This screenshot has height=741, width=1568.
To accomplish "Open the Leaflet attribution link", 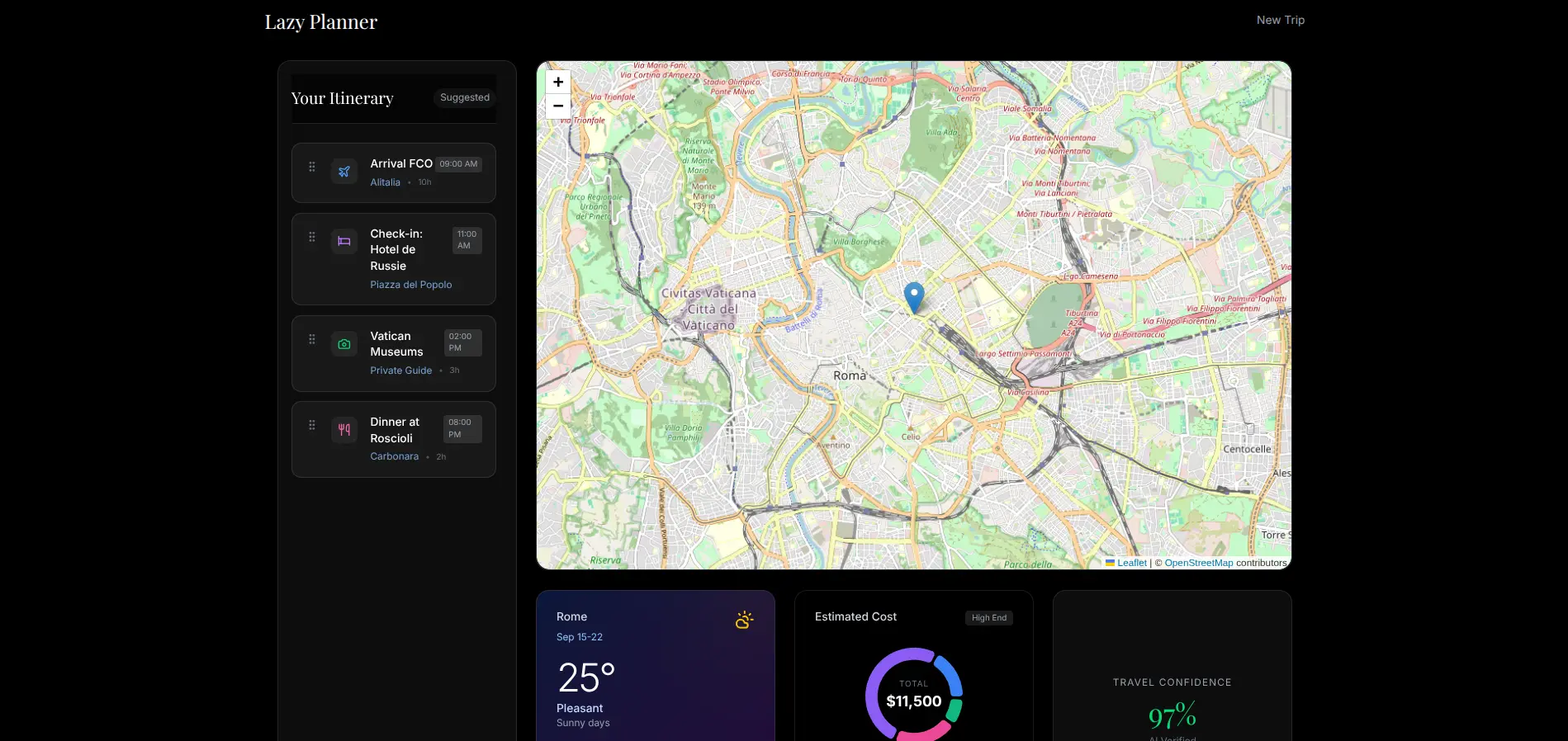I will [x=1131, y=563].
